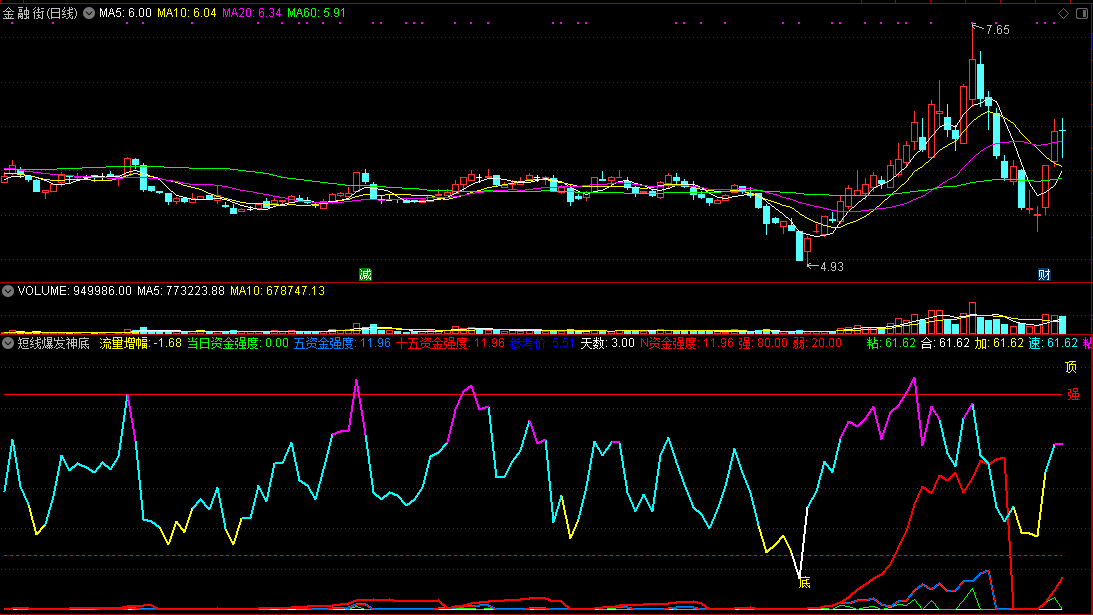The width and height of the screenshot is (1093, 615).
Task: Click the white 合: 61.62 value
Action: (x=945, y=343)
